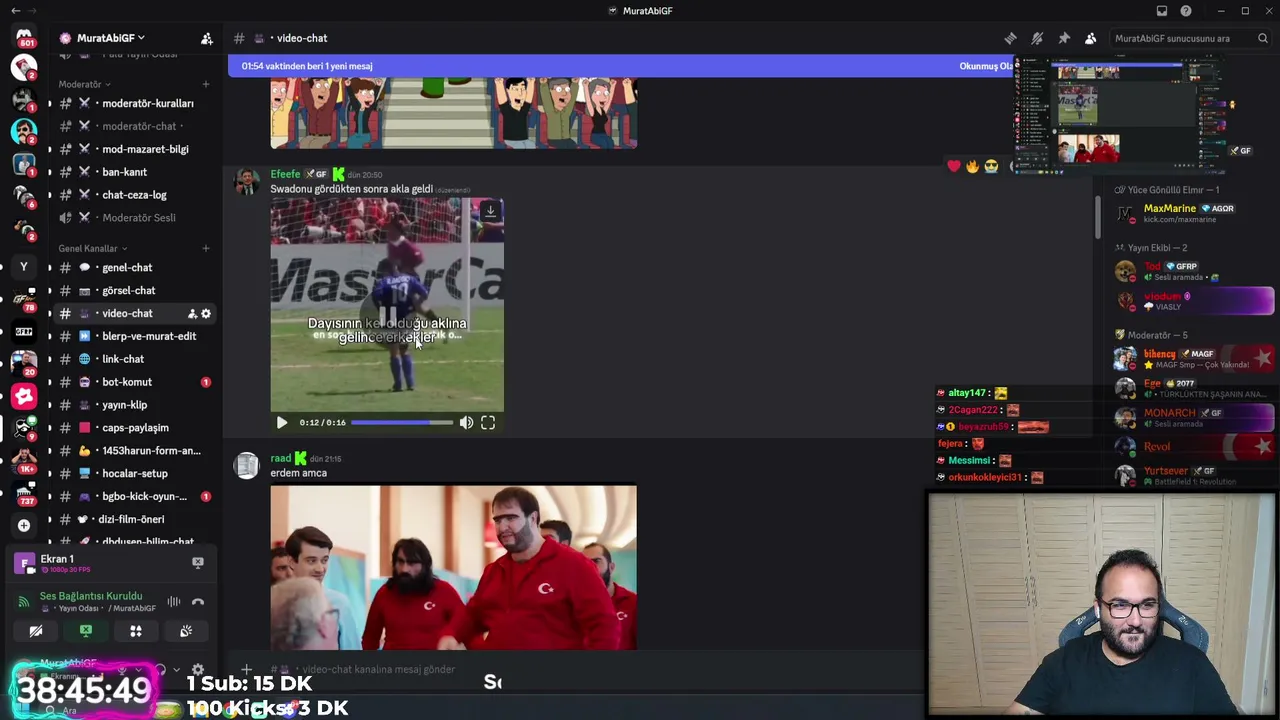
Task: Collapse the Moderatör category
Action: tap(84, 84)
